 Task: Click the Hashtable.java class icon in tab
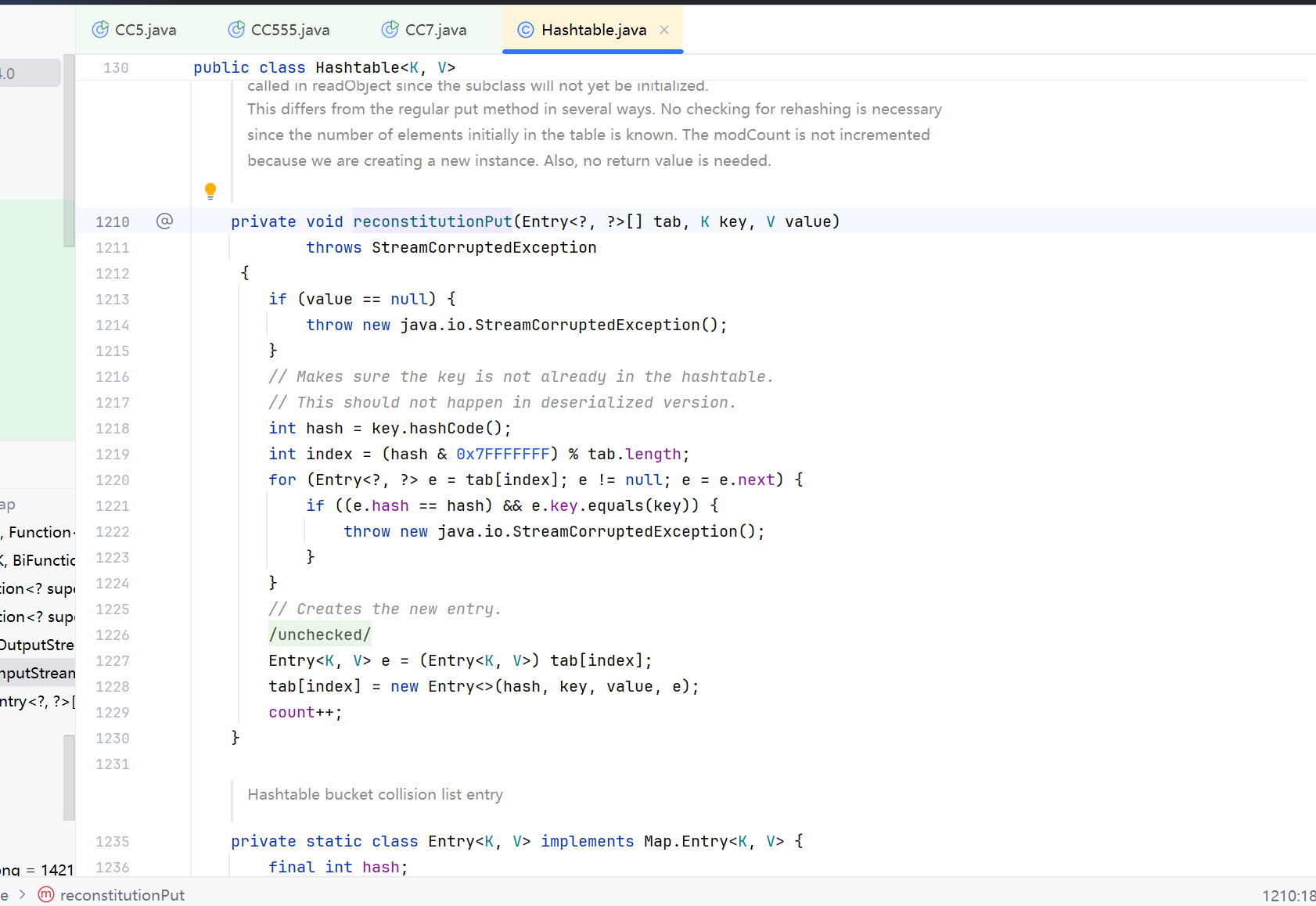526,30
